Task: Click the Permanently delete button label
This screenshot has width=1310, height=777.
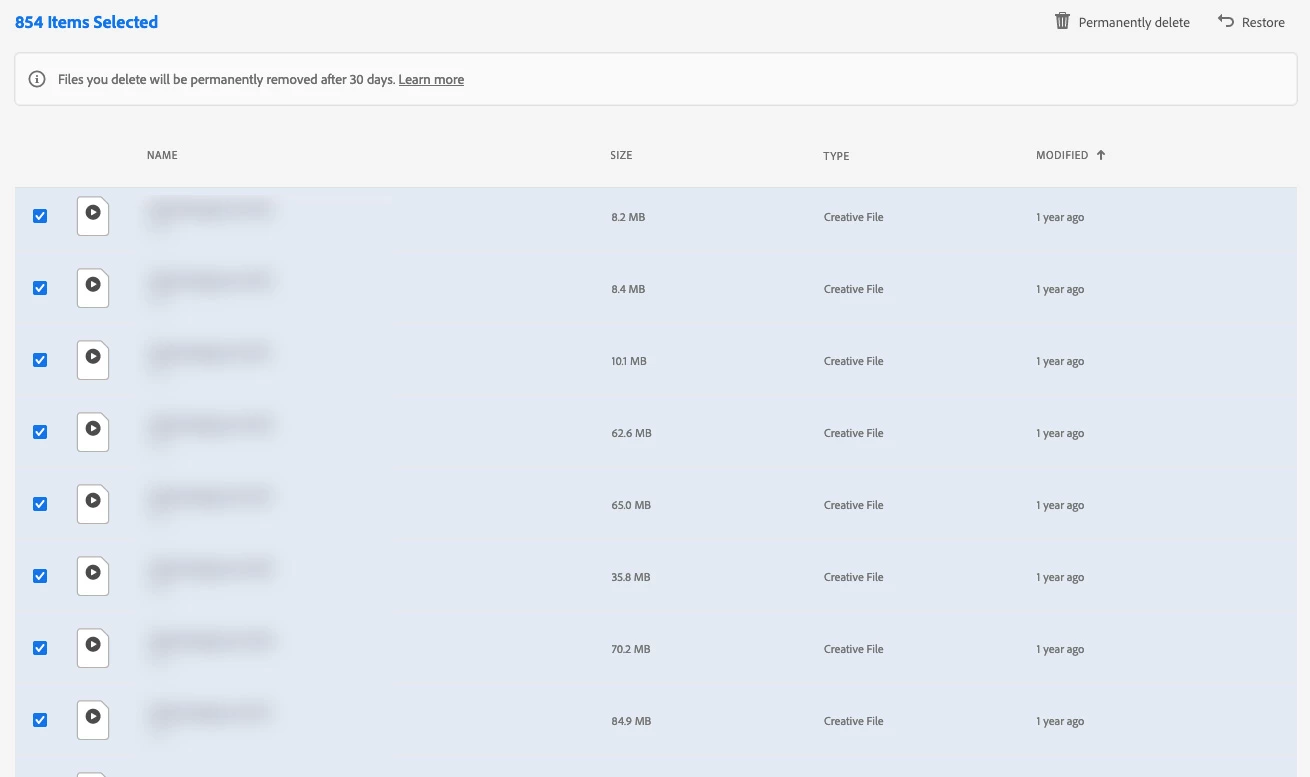Action: click(x=1134, y=22)
